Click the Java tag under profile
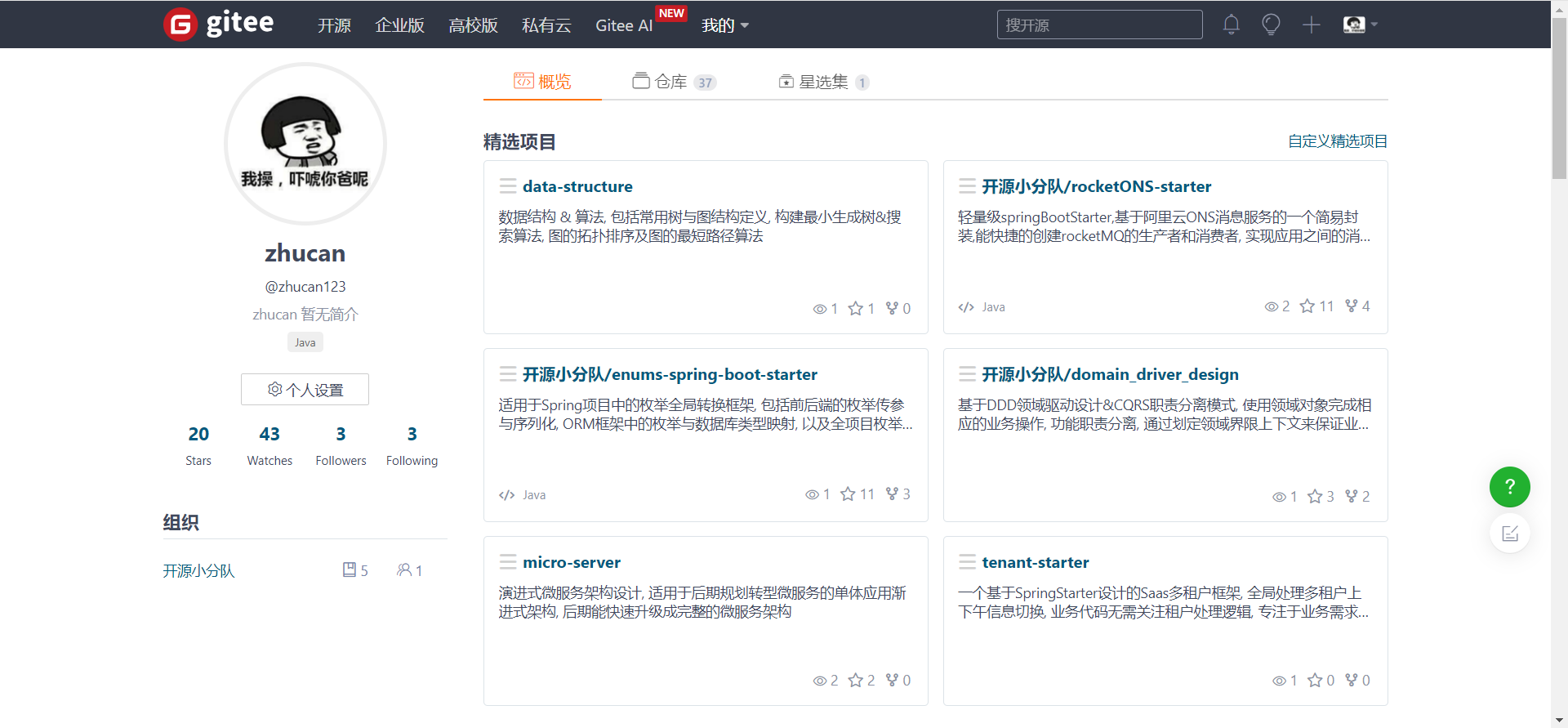The width and height of the screenshot is (1568, 728). (x=305, y=342)
